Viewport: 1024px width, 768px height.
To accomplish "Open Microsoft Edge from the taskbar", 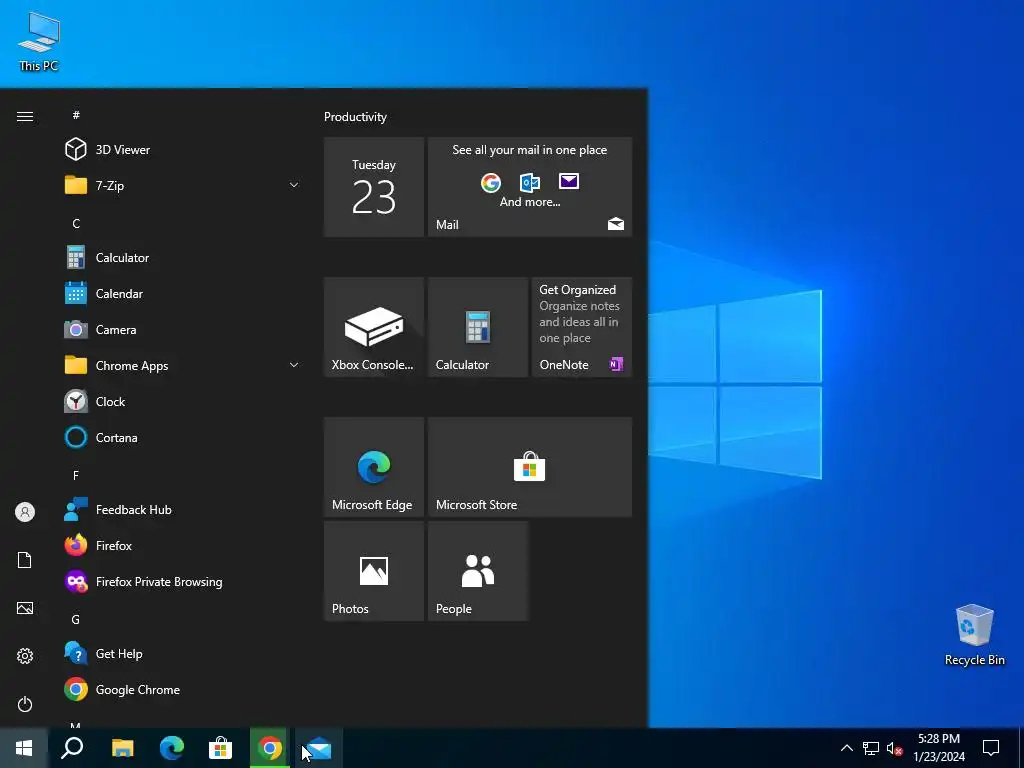I will click(172, 748).
